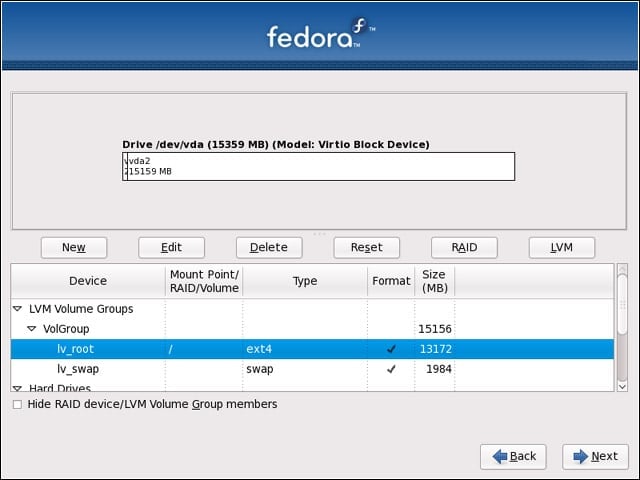This screenshot has width=640, height=480.
Task: Reset the partition layout
Action: tap(367, 247)
